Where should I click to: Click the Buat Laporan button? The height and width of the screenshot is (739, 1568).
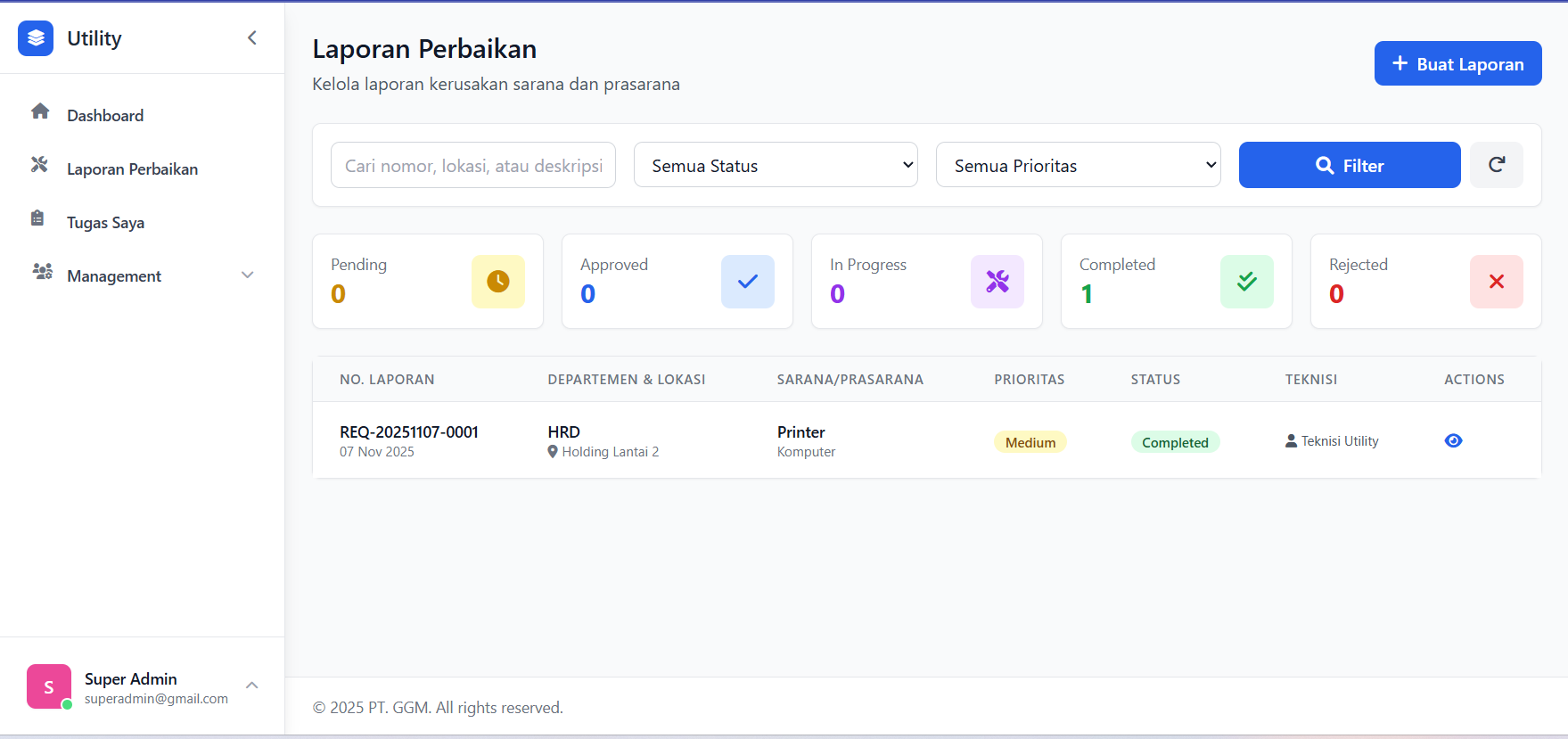[x=1457, y=63]
